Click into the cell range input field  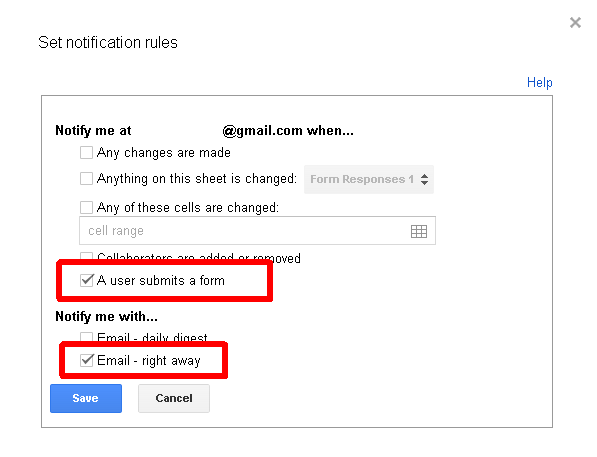point(257,231)
